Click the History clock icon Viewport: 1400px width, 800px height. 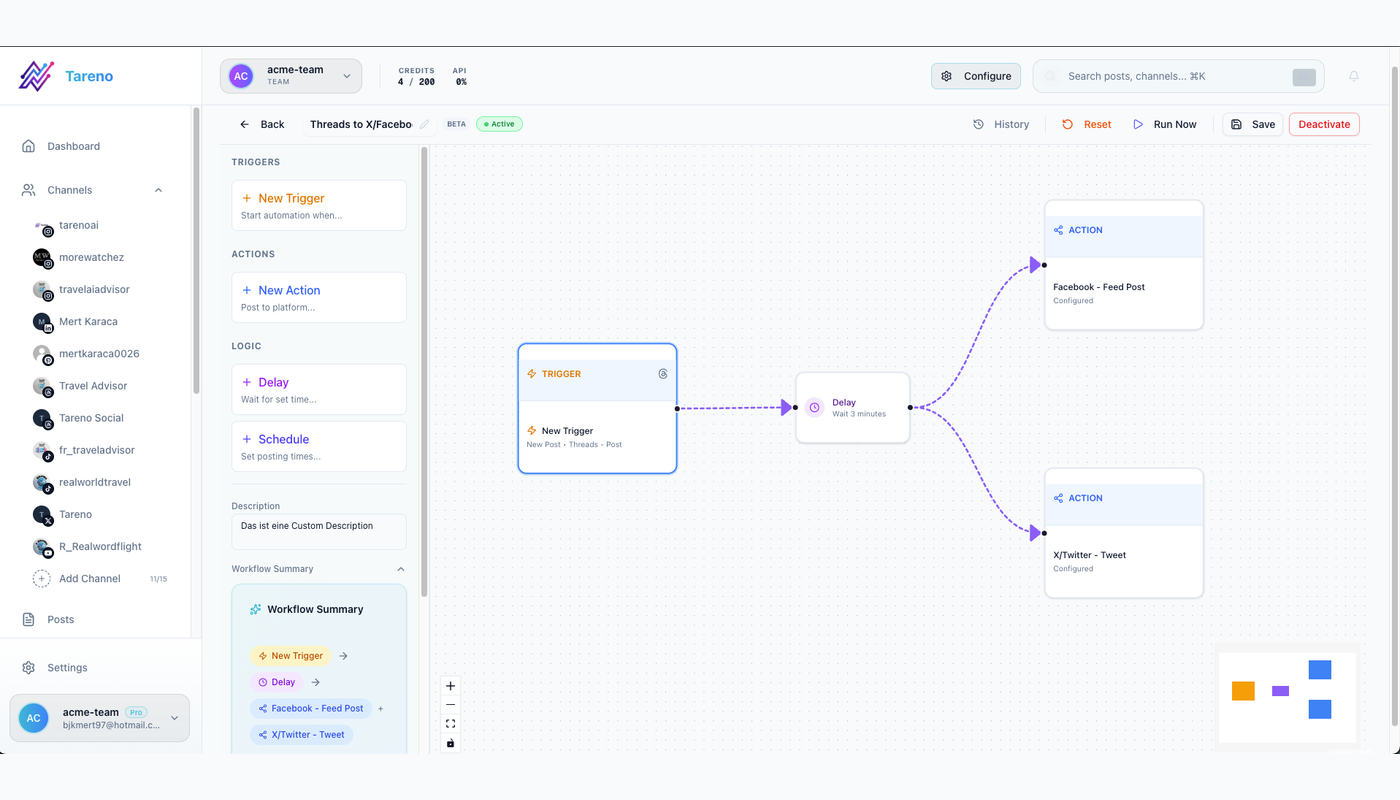click(x=978, y=124)
